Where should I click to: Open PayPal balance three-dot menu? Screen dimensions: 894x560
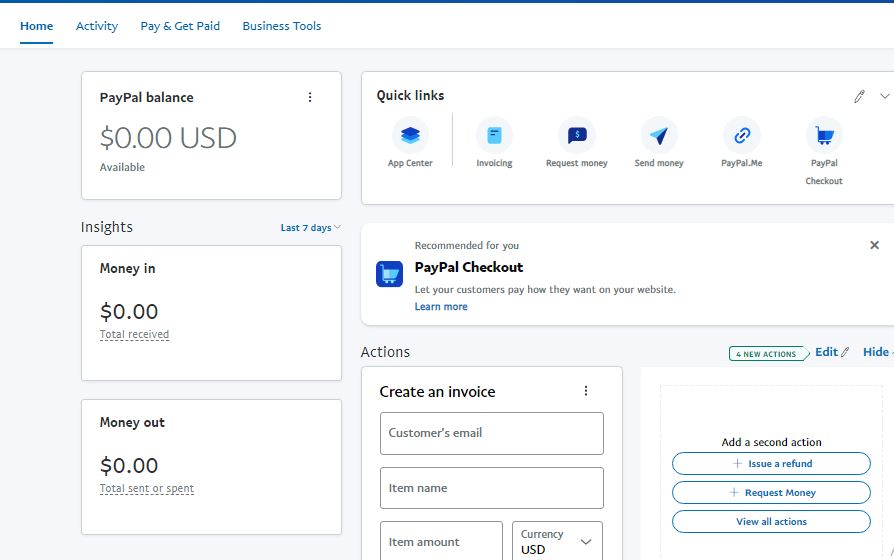point(310,97)
